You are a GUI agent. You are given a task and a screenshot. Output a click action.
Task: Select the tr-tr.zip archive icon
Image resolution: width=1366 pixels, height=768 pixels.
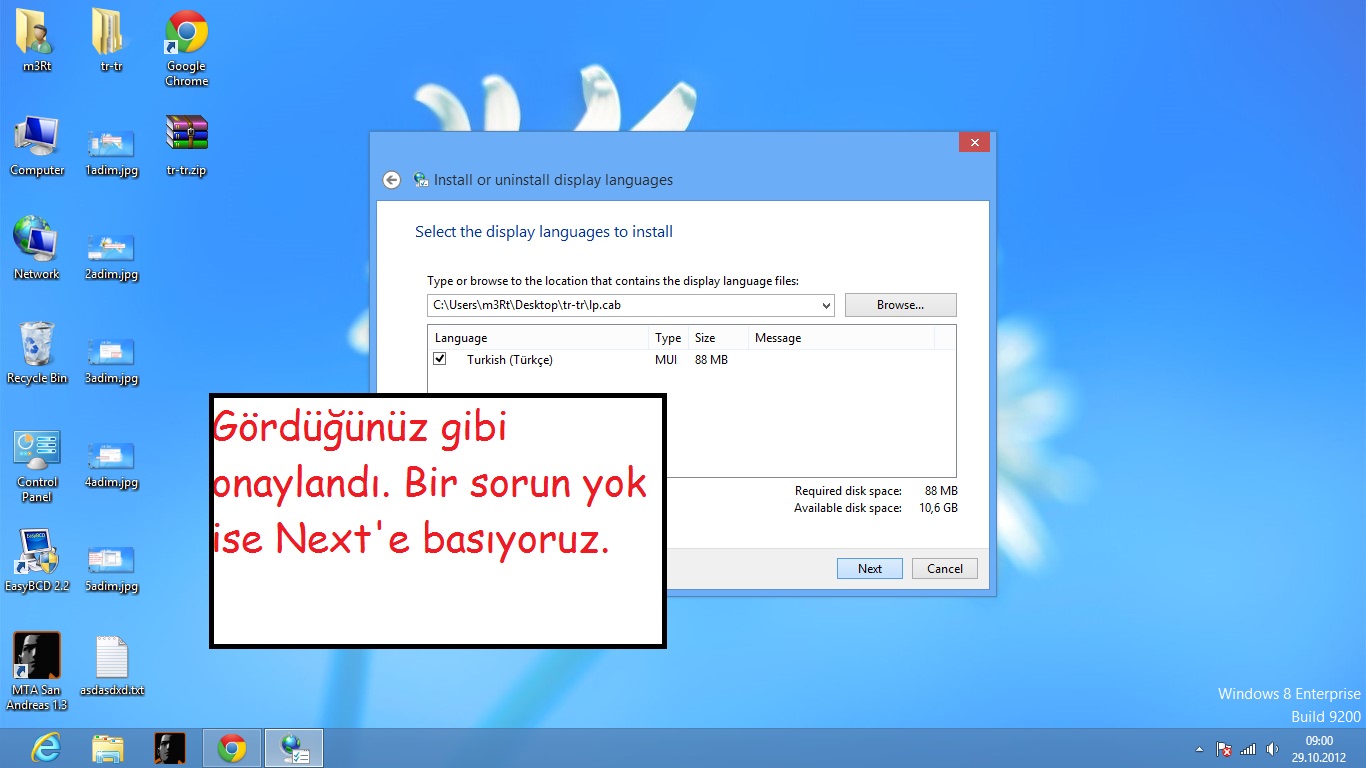[x=186, y=145]
